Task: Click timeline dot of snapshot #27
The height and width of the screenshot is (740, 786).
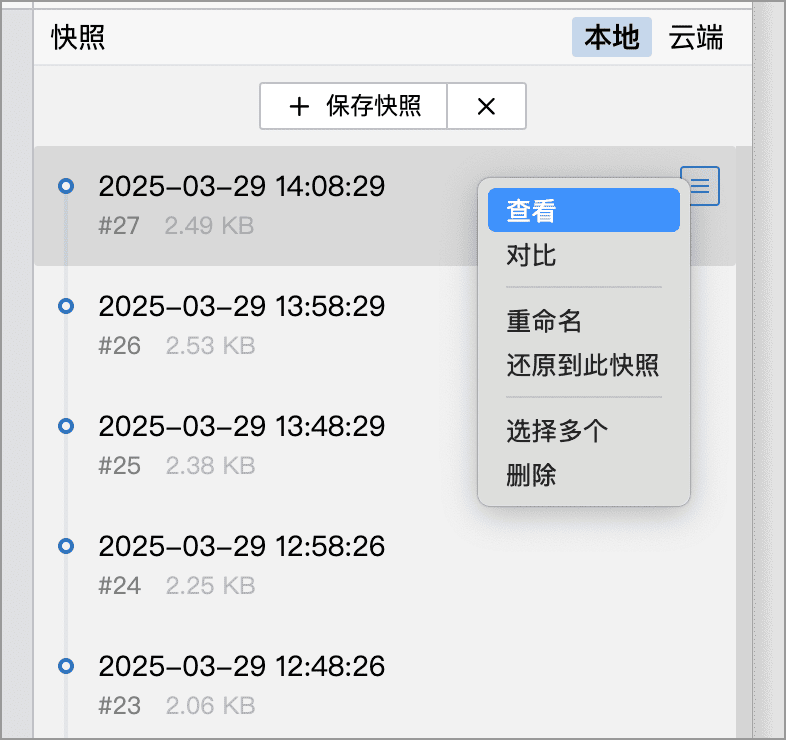Action: click(66, 186)
